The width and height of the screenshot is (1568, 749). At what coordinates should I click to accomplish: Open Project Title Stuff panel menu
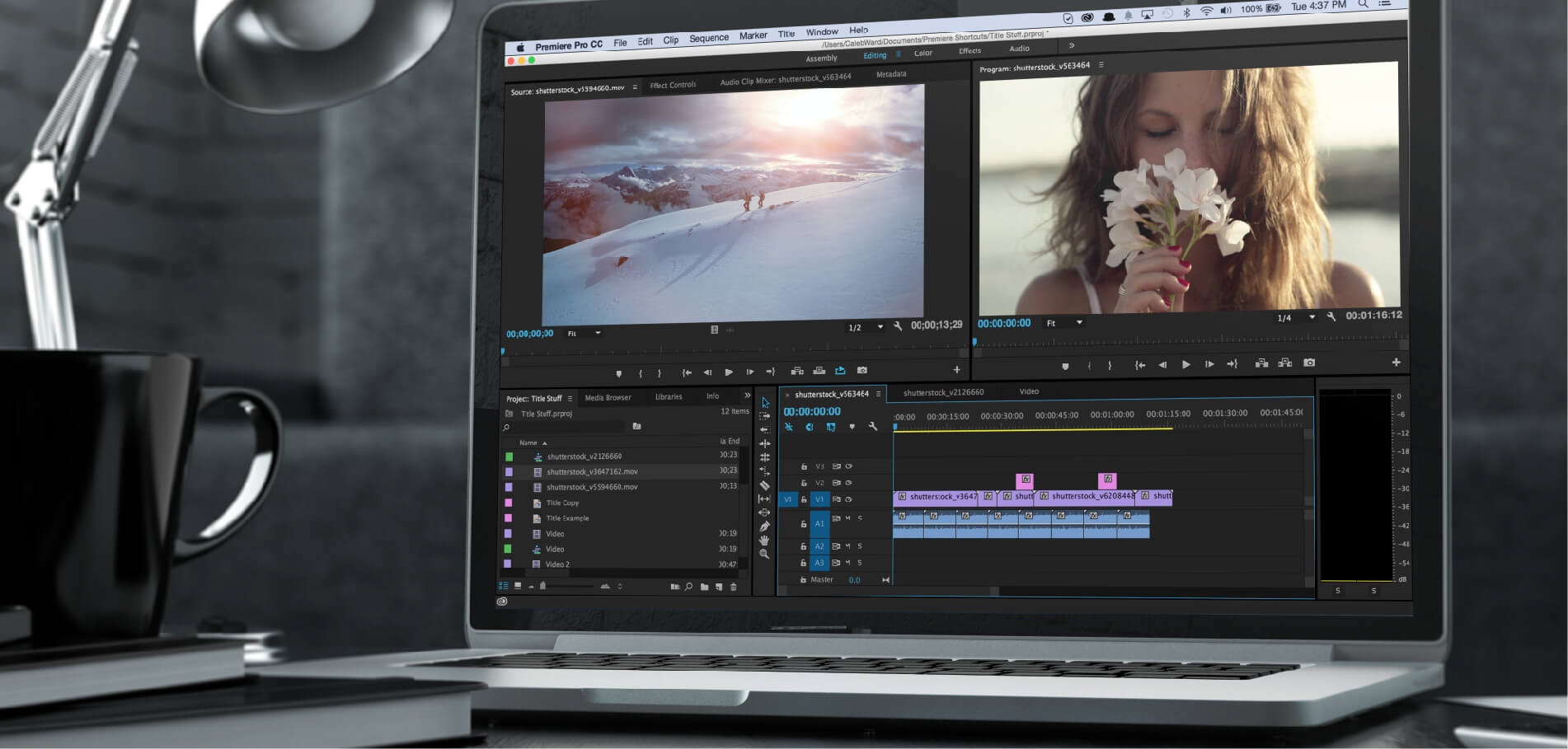pos(570,399)
